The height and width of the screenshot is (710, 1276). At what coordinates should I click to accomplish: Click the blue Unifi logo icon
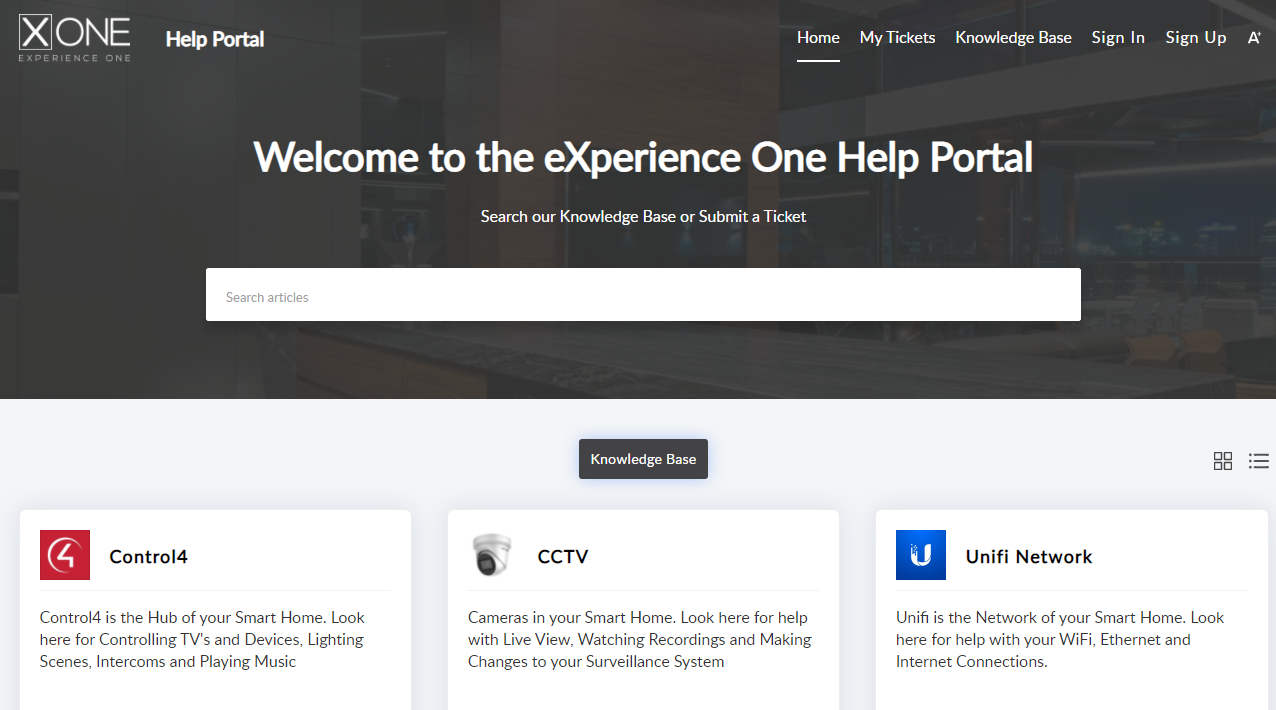(x=921, y=555)
